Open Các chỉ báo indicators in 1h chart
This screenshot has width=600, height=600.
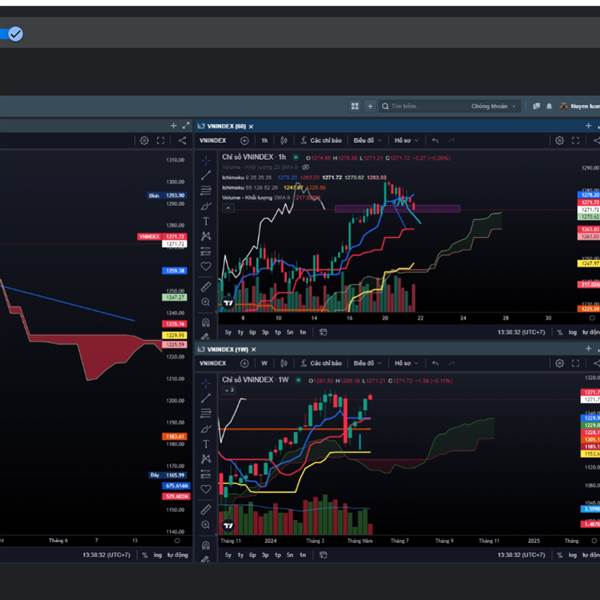pyautogui.click(x=321, y=140)
